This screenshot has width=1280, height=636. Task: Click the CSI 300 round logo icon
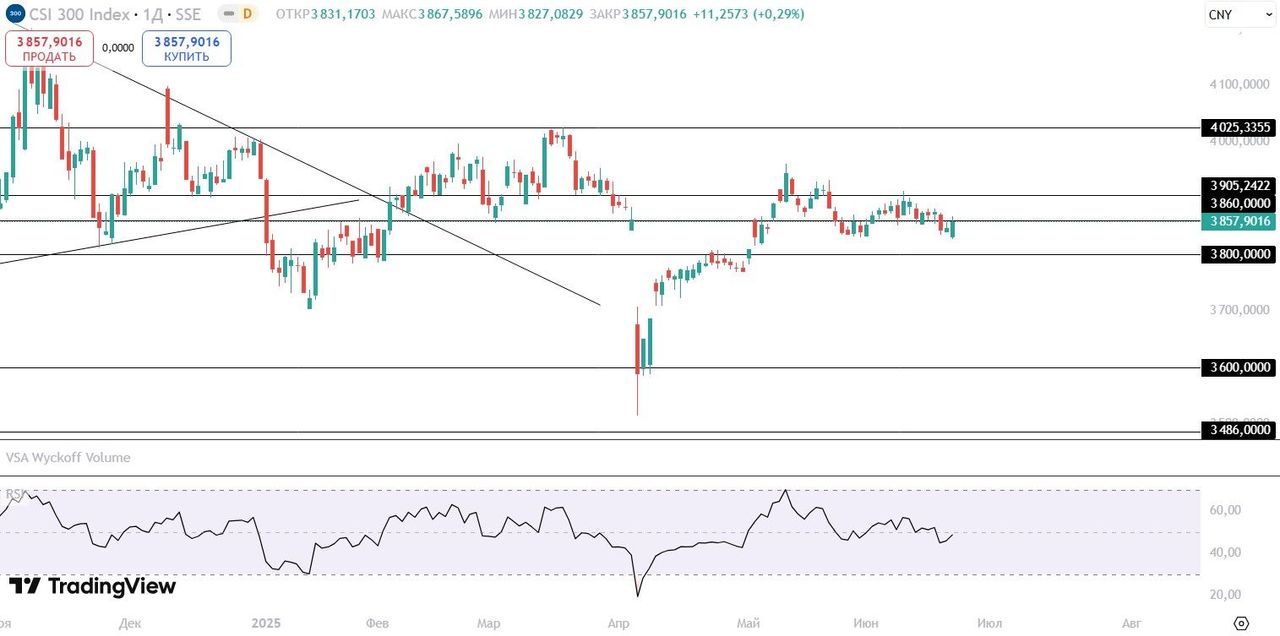(13, 14)
